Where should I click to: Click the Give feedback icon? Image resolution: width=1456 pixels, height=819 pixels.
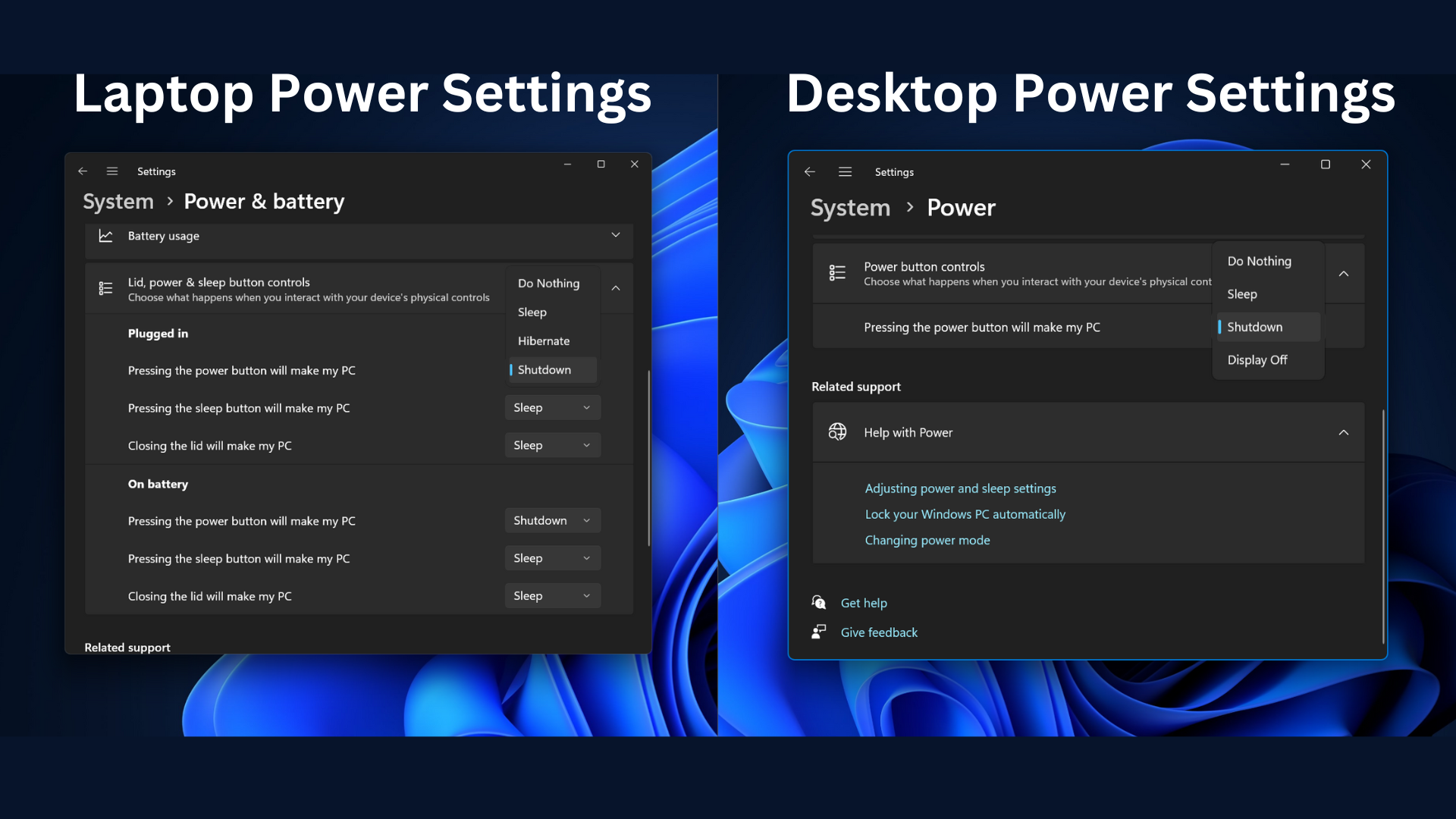coord(818,630)
